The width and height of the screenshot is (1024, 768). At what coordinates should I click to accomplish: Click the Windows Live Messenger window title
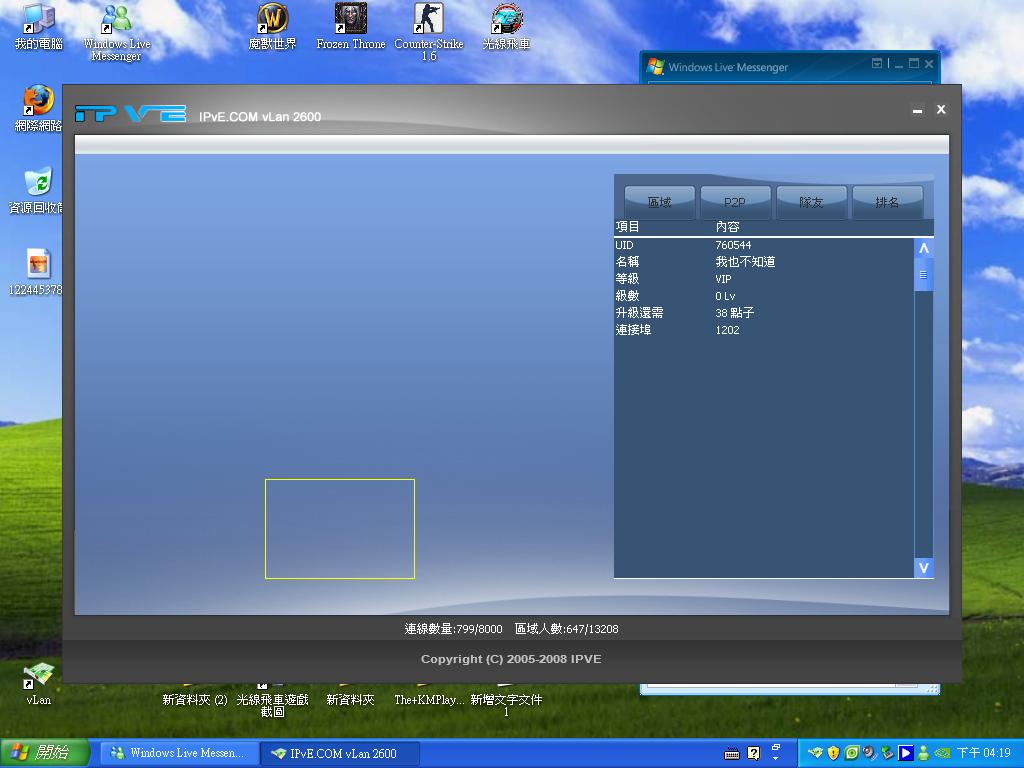[x=728, y=67]
